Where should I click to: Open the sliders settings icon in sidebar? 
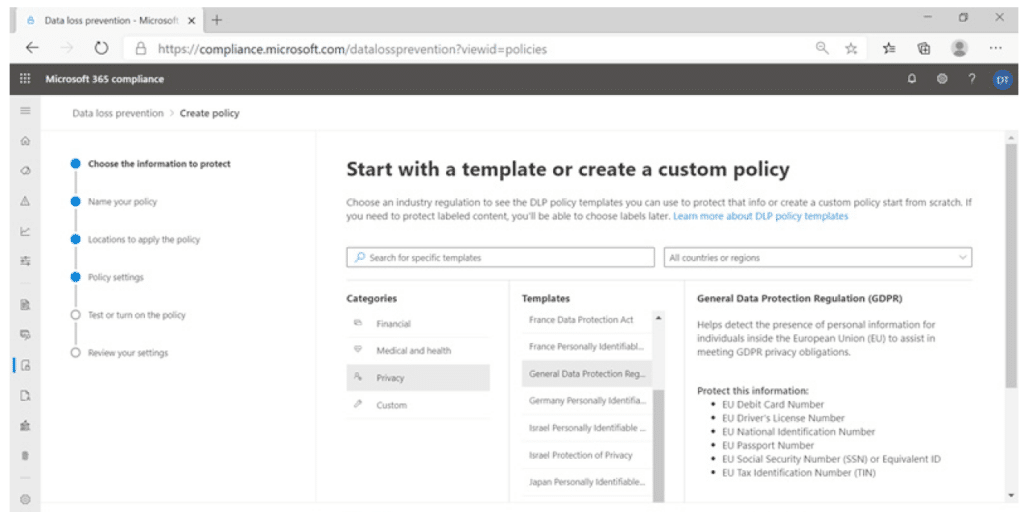25,261
